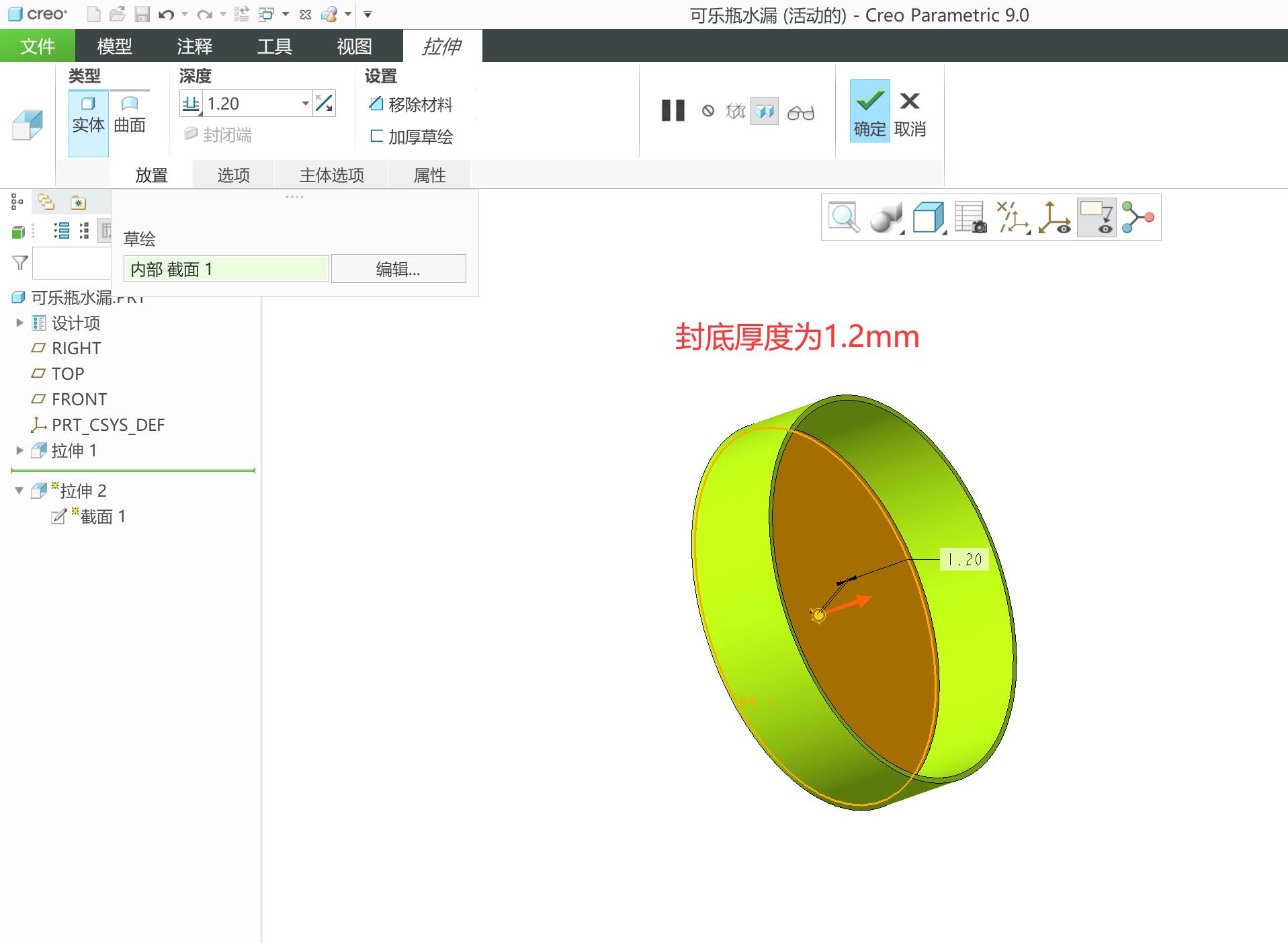Open the appearances sphere gallery
Screen dimensions: 1288x943
886,217
